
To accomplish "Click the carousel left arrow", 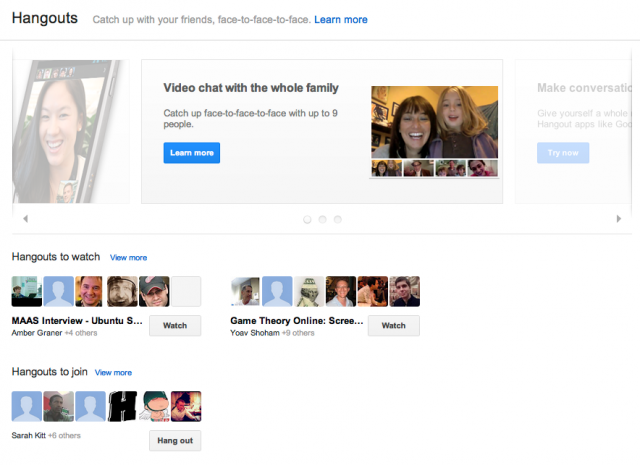I will [25, 218].
